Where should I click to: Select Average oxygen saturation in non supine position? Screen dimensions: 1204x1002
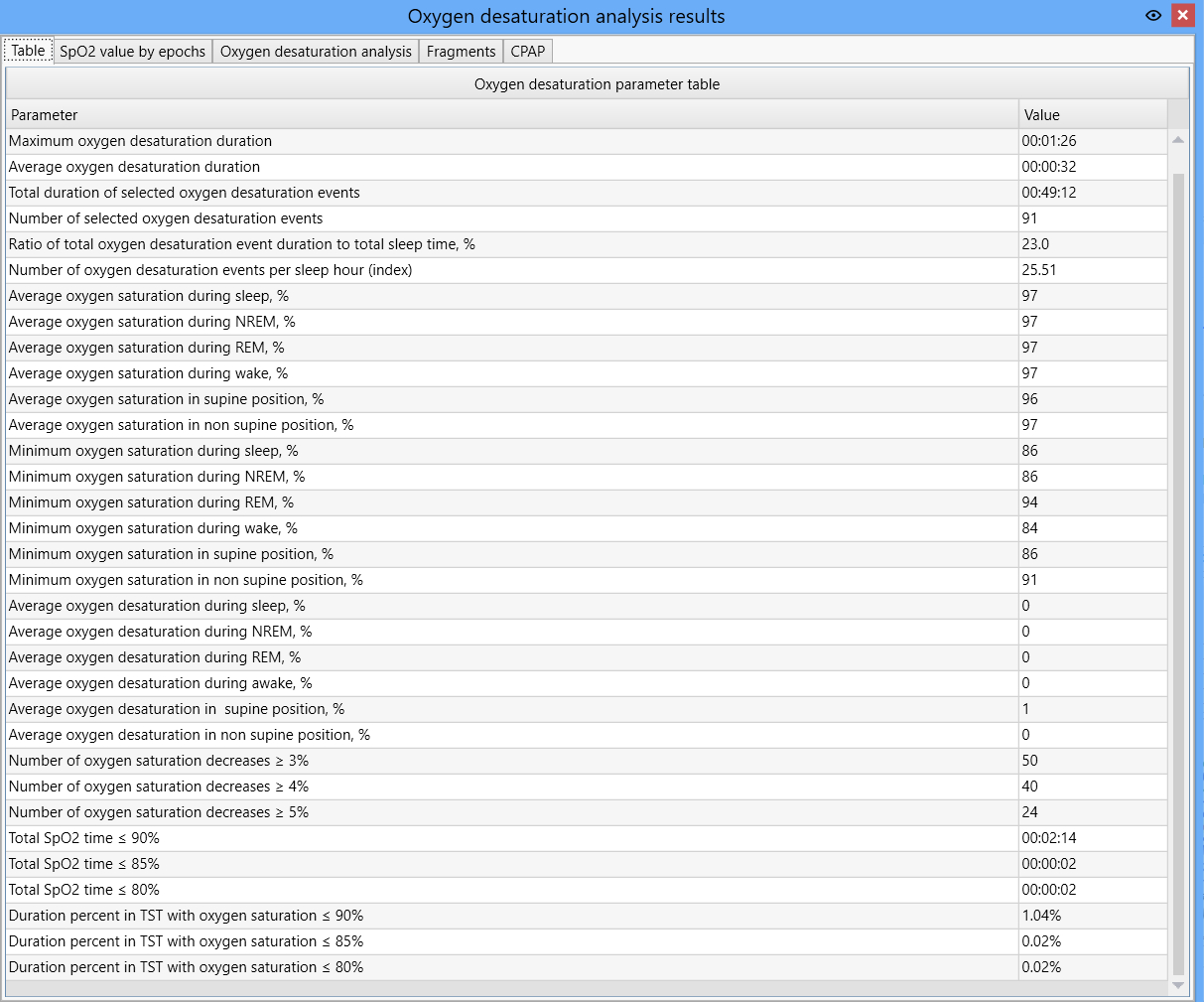pyautogui.click(x=587, y=425)
